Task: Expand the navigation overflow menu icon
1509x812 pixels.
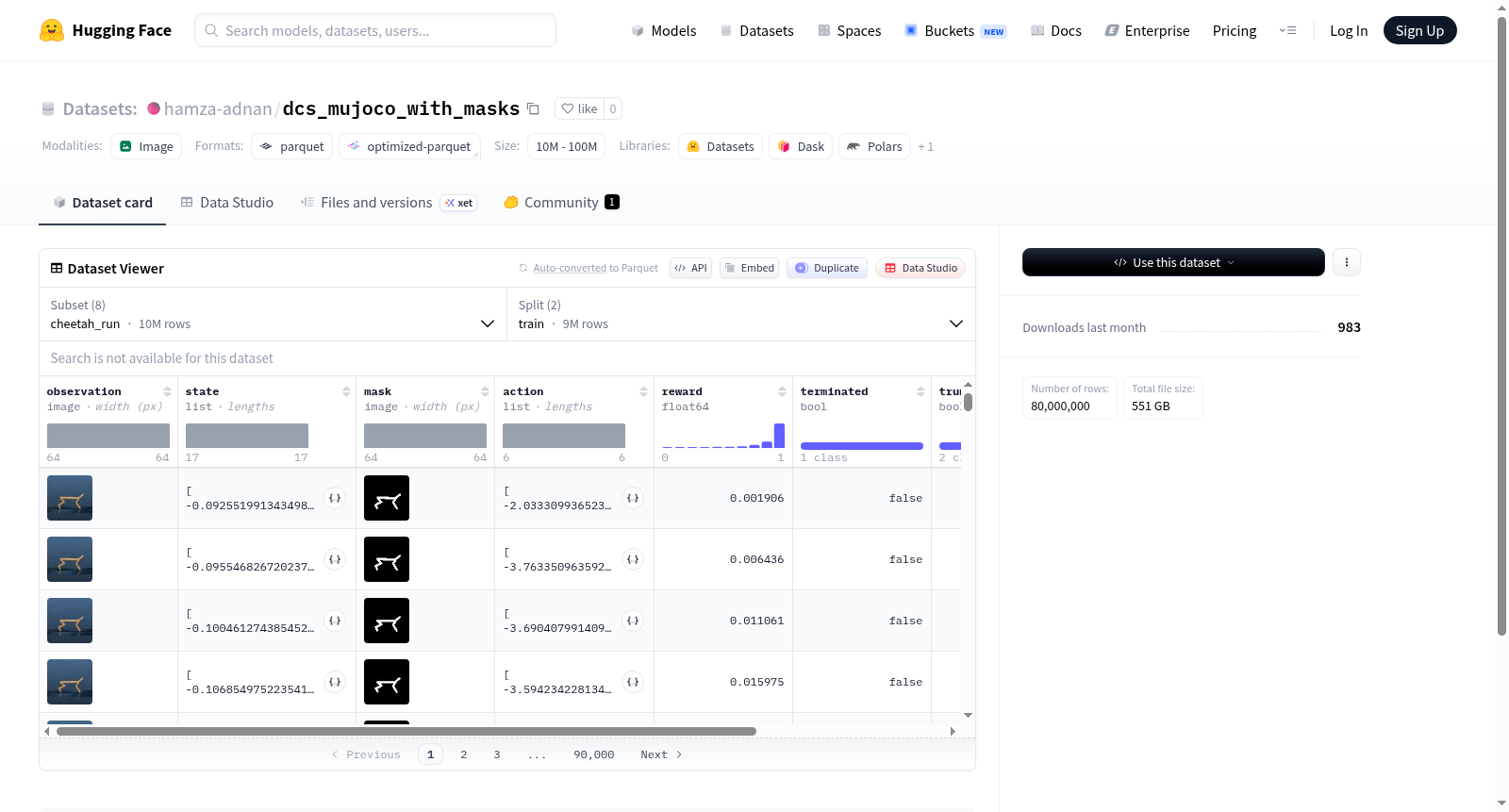Action: coord(1287,30)
